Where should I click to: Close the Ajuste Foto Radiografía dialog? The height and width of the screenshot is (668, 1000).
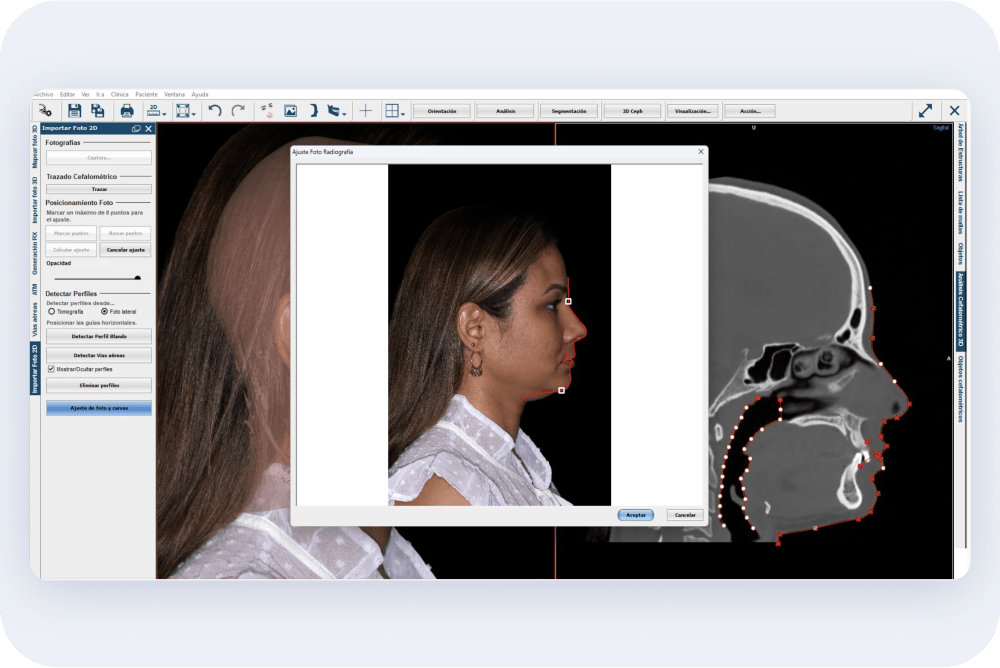point(701,152)
